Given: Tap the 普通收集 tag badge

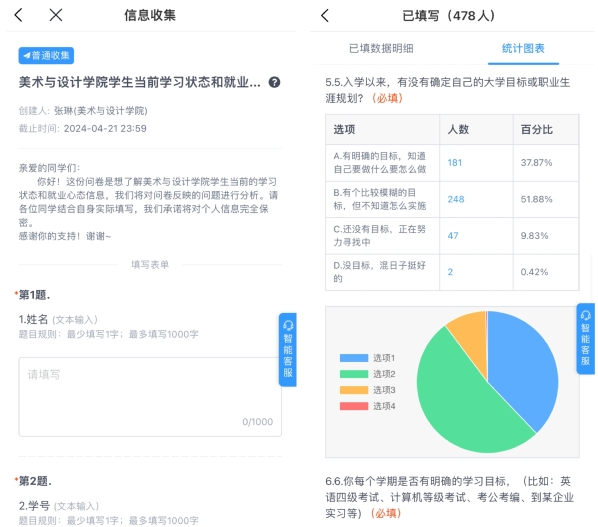Looking at the screenshot, I should (46, 56).
